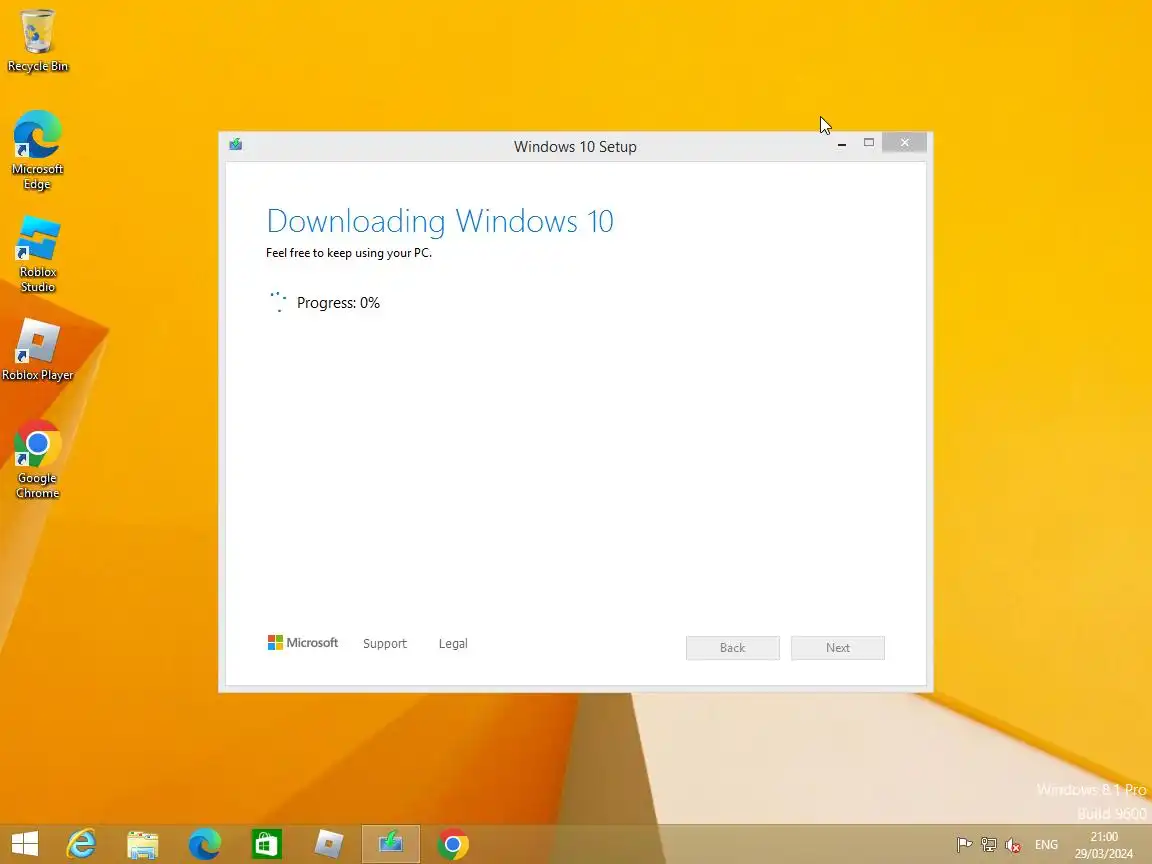Select the Roblox Studio desktop shortcut
This screenshot has width=1152, height=864.
coord(37,254)
